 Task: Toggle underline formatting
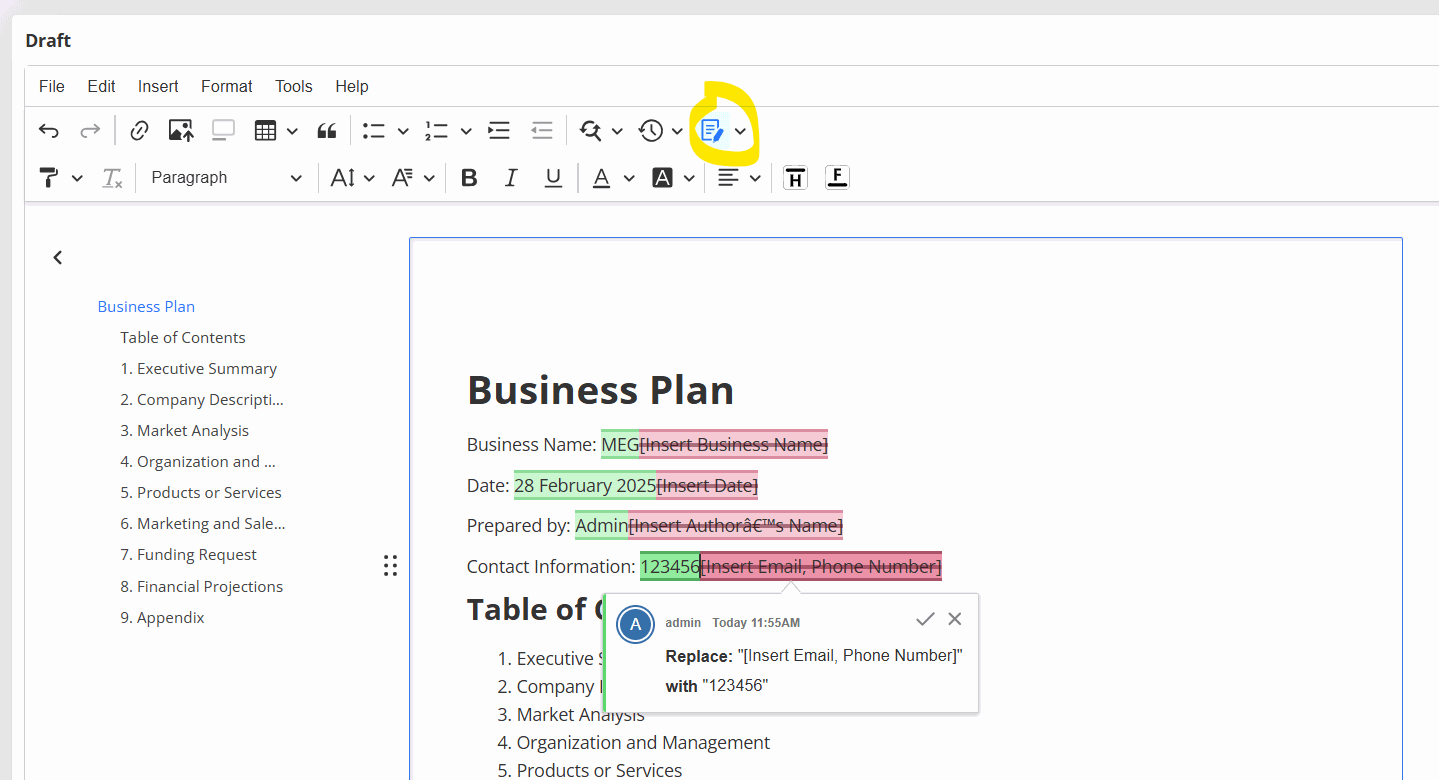tap(553, 178)
